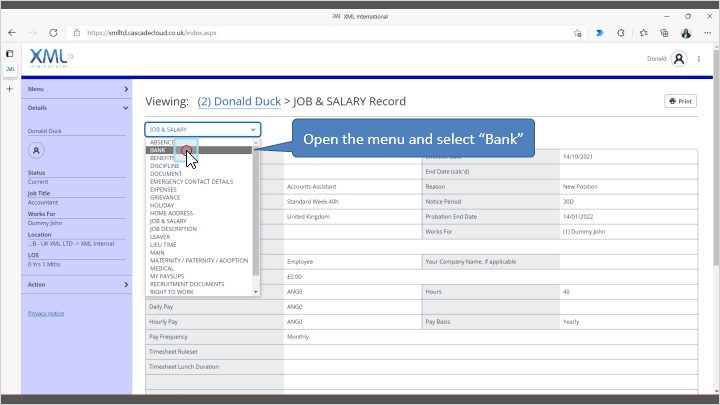Select EMERGENCY CONTACT DETAILS option
Image resolution: width=720 pixels, height=405 pixels.
tap(199, 181)
